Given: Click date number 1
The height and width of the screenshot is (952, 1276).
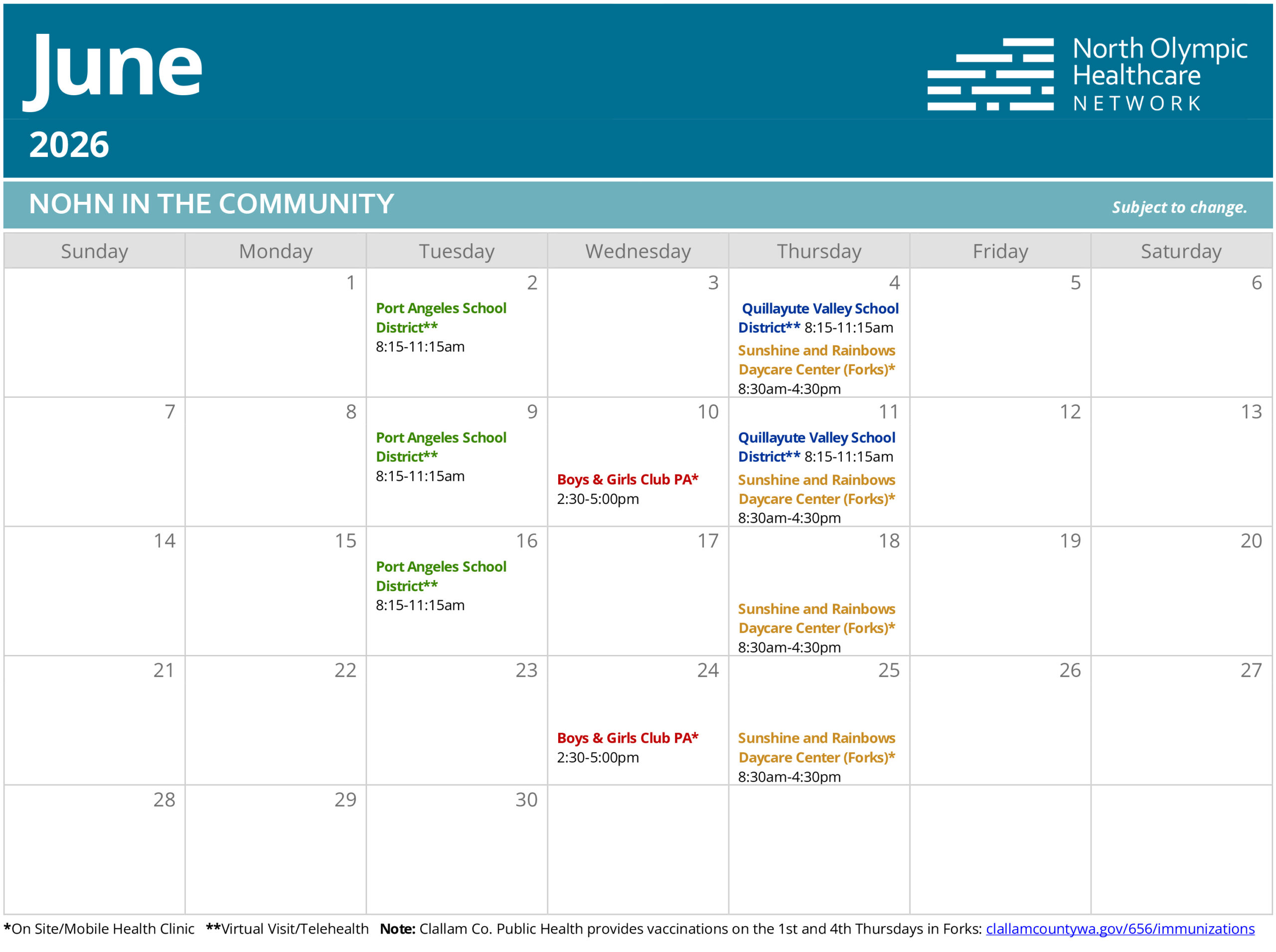Looking at the screenshot, I should point(350,283).
